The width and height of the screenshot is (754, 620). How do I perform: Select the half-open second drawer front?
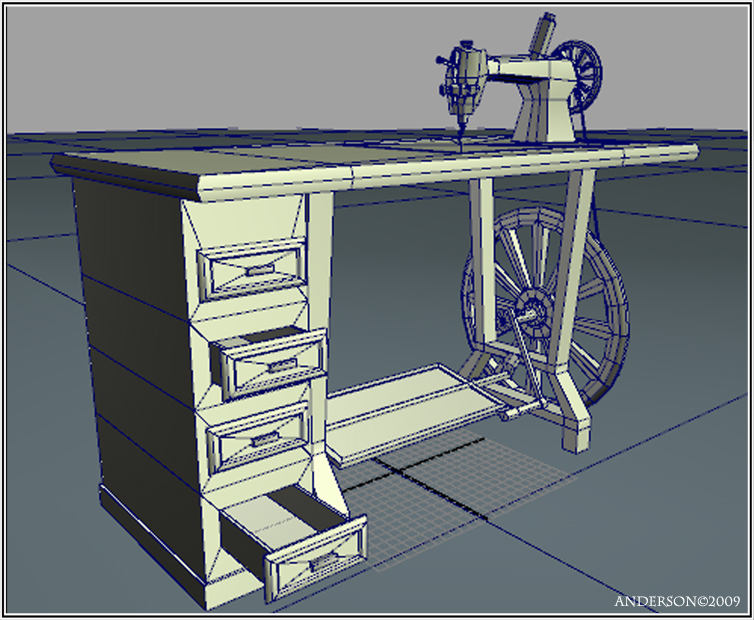[275, 364]
